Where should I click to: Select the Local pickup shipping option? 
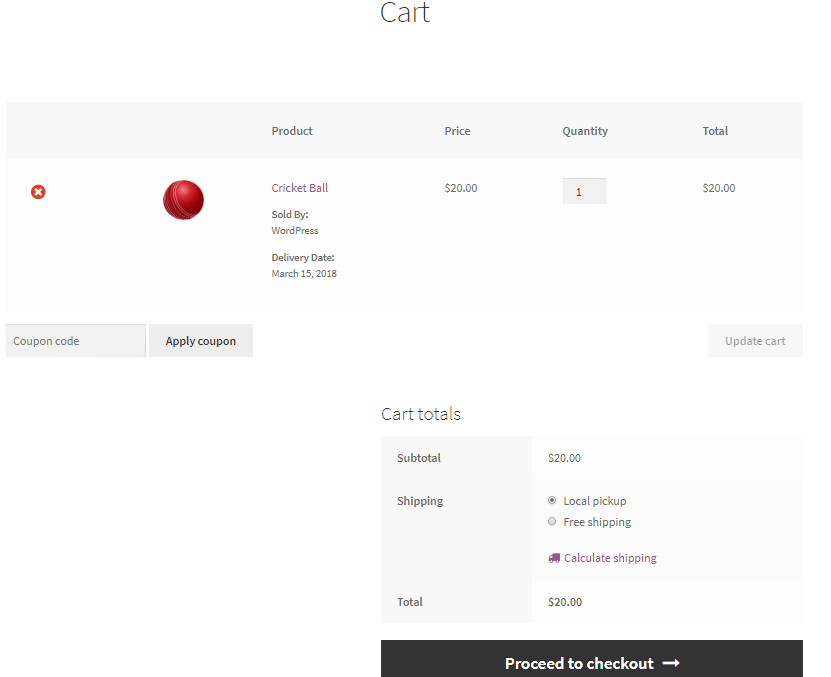click(x=552, y=500)
